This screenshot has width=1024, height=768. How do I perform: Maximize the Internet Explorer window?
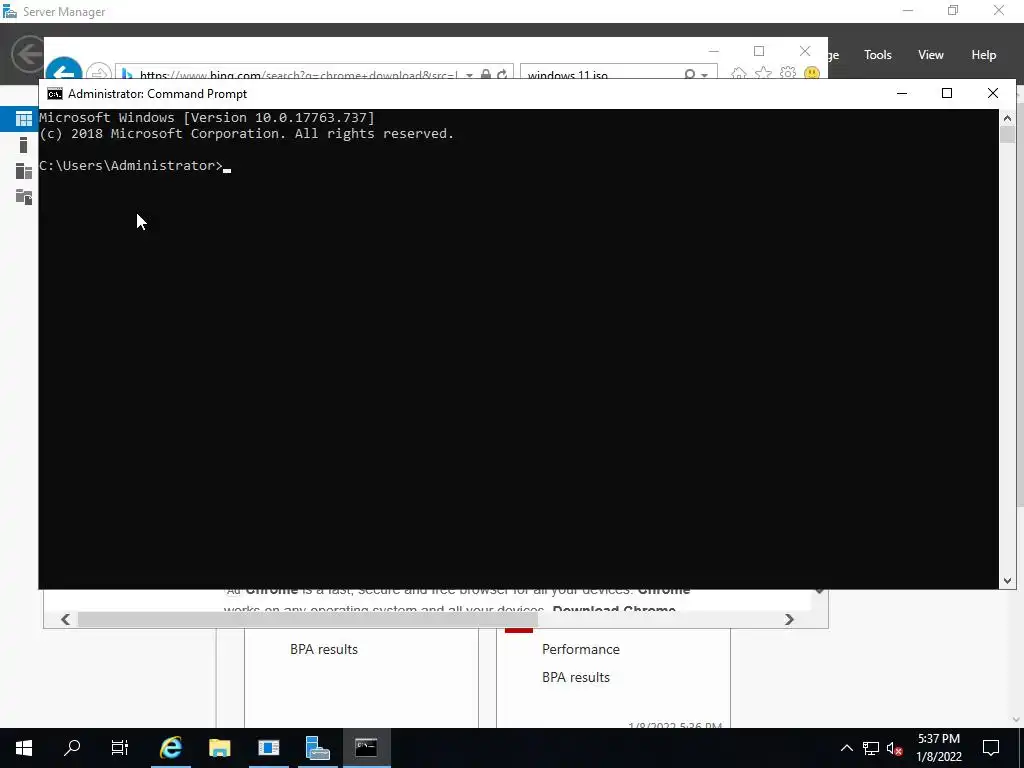[759, 51]
